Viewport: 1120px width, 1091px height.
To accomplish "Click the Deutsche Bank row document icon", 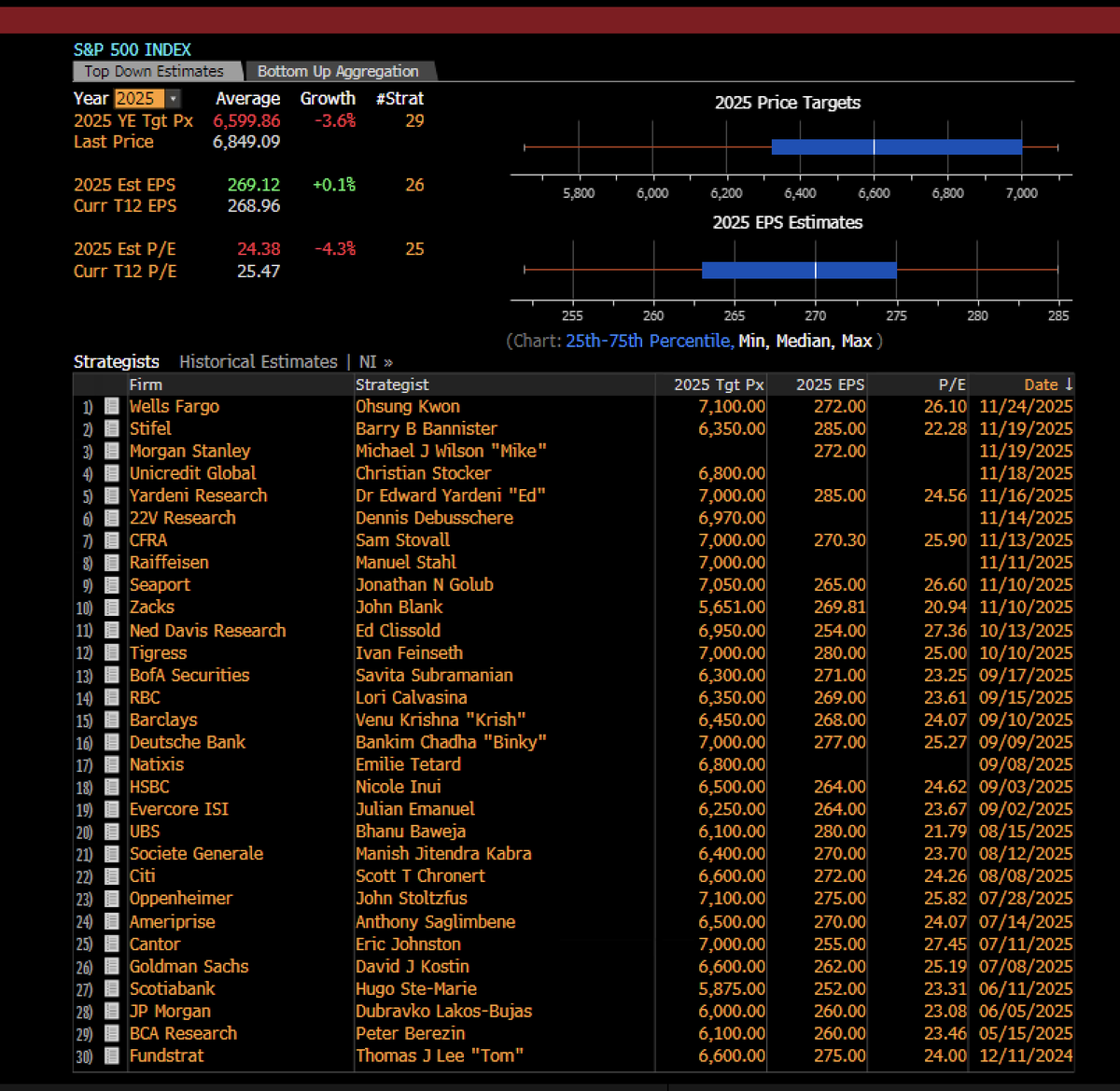I will coord(112,743).
